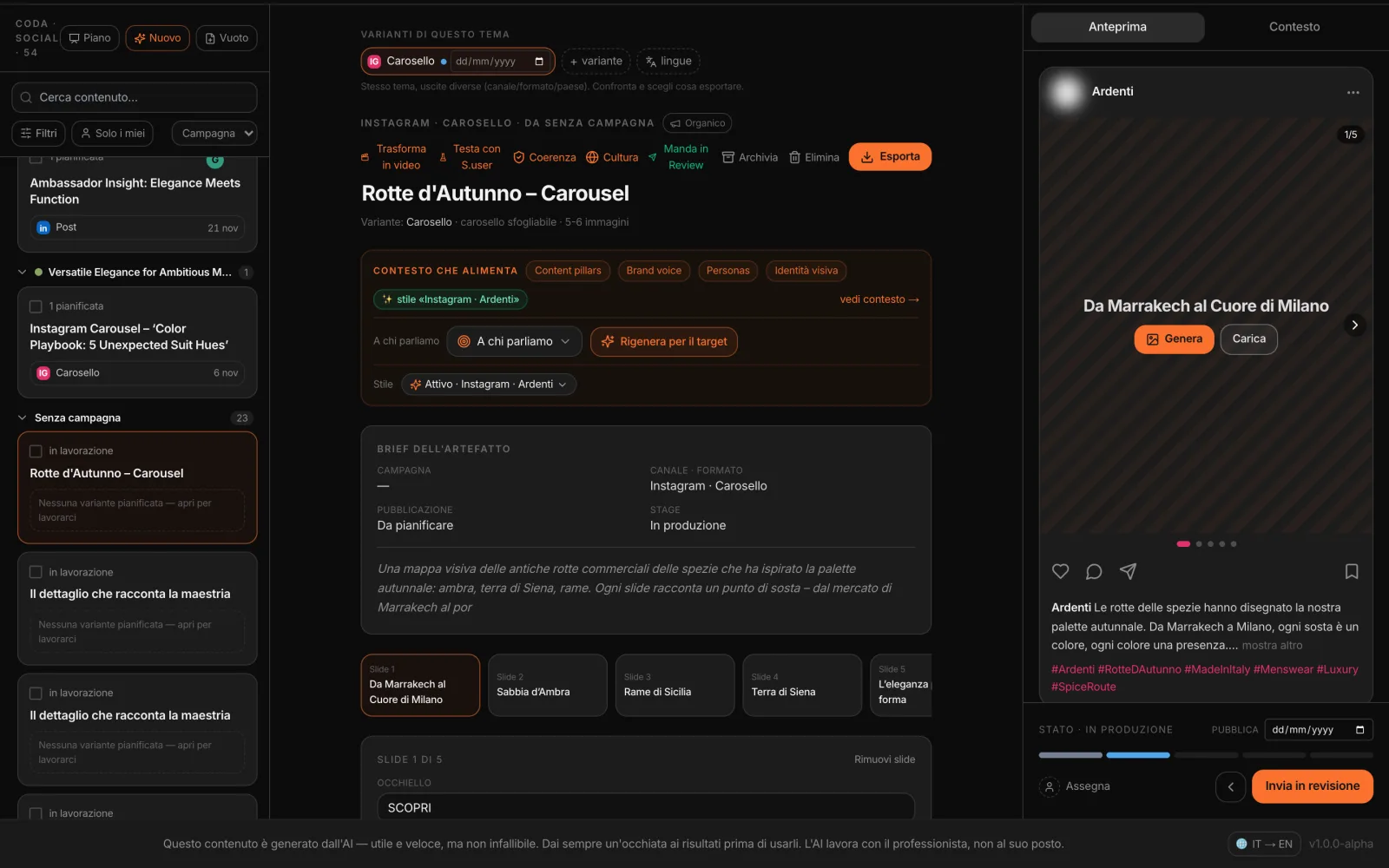
Task: Switch to the Contesto tab
Action: (x=1294, y=27)
